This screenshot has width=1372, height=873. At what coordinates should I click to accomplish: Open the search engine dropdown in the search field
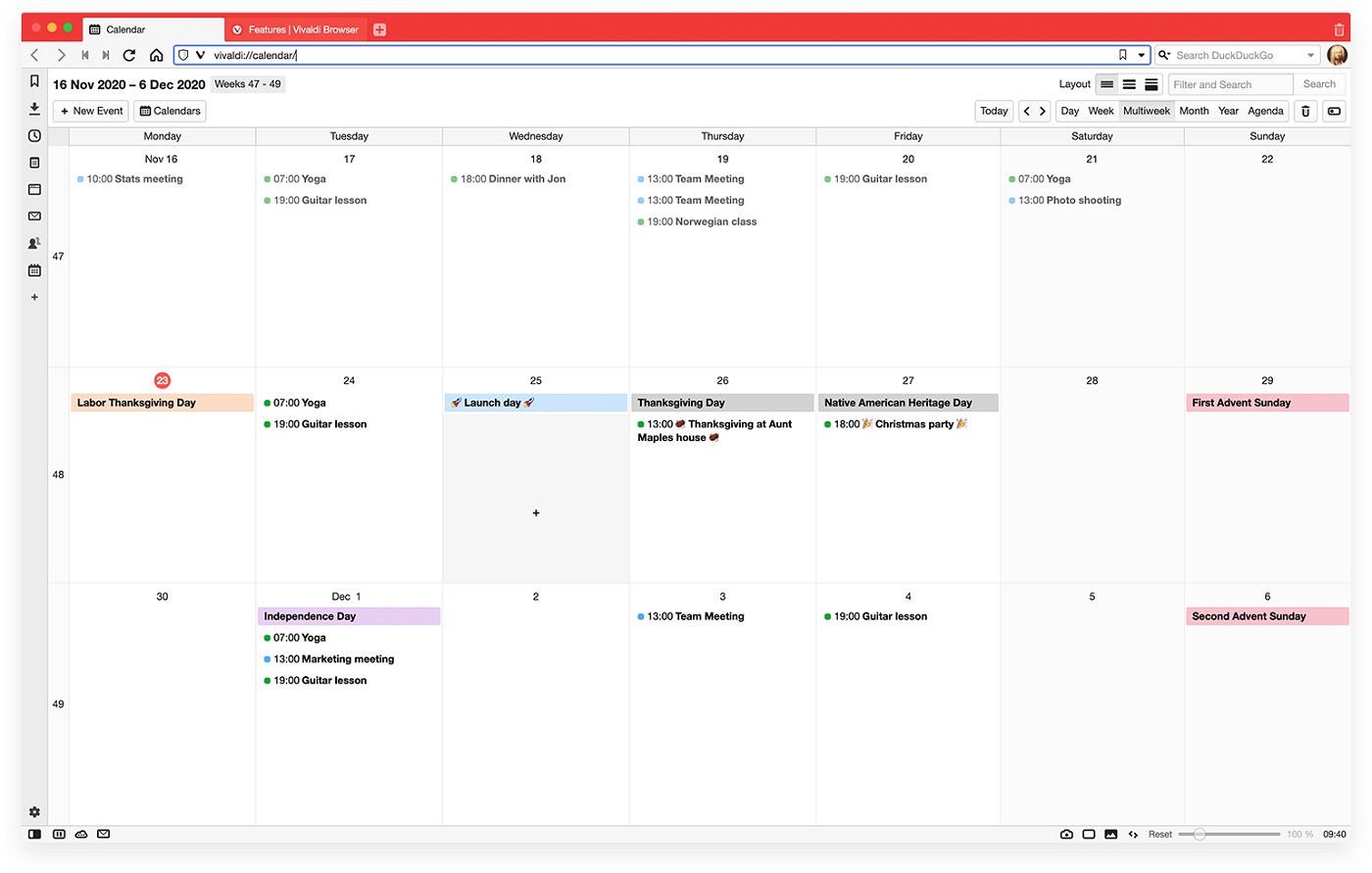point(1313,55)
